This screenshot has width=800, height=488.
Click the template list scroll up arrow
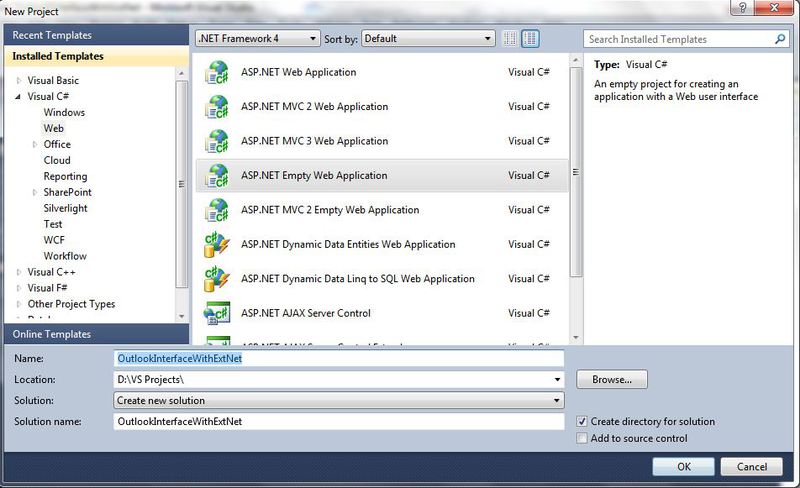[576, 61]
